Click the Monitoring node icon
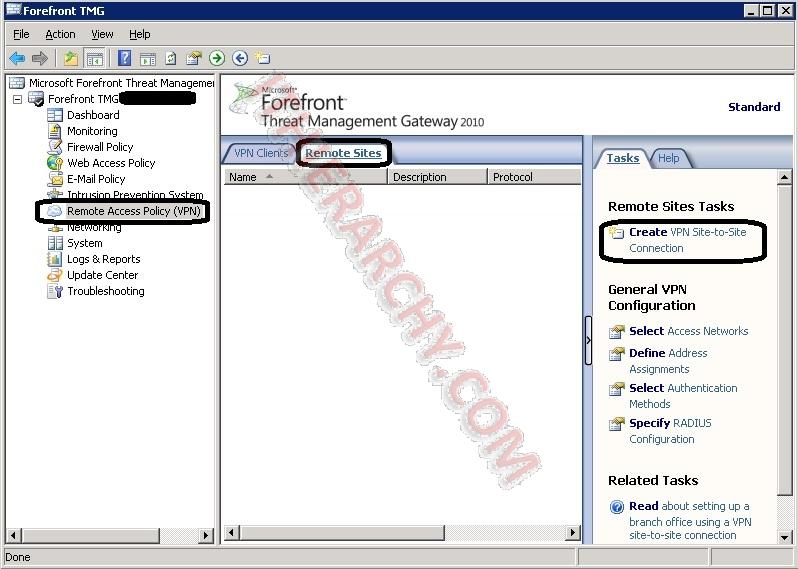Image resolution: width=798 pixels, height=569 pixels. [54, 131]
